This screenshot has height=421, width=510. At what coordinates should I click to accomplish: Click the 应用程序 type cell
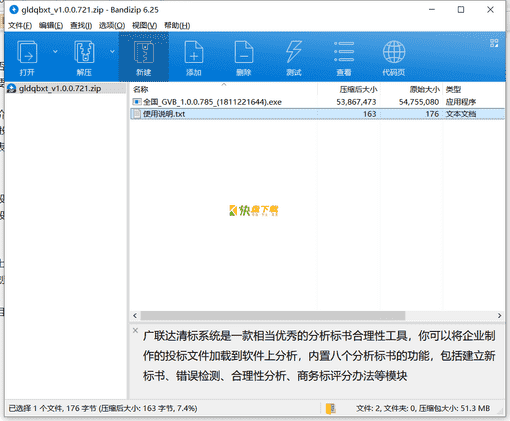coord(461,102)
